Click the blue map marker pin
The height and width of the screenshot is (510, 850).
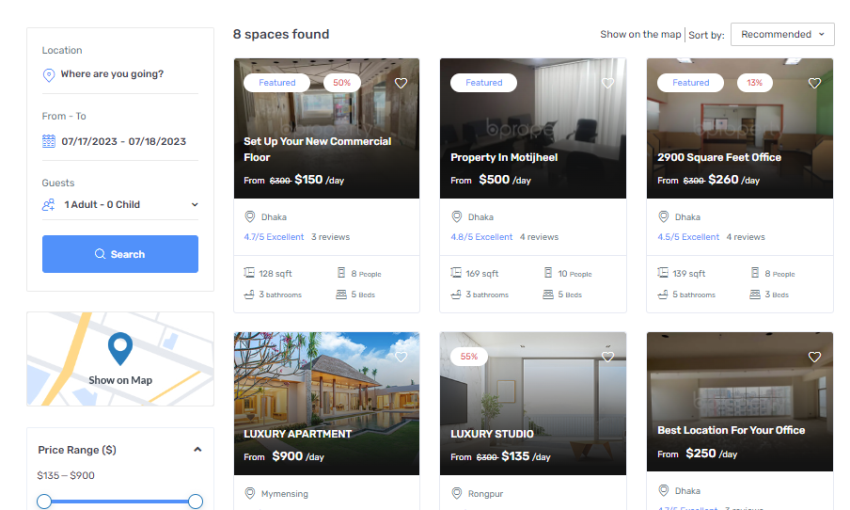120,349
